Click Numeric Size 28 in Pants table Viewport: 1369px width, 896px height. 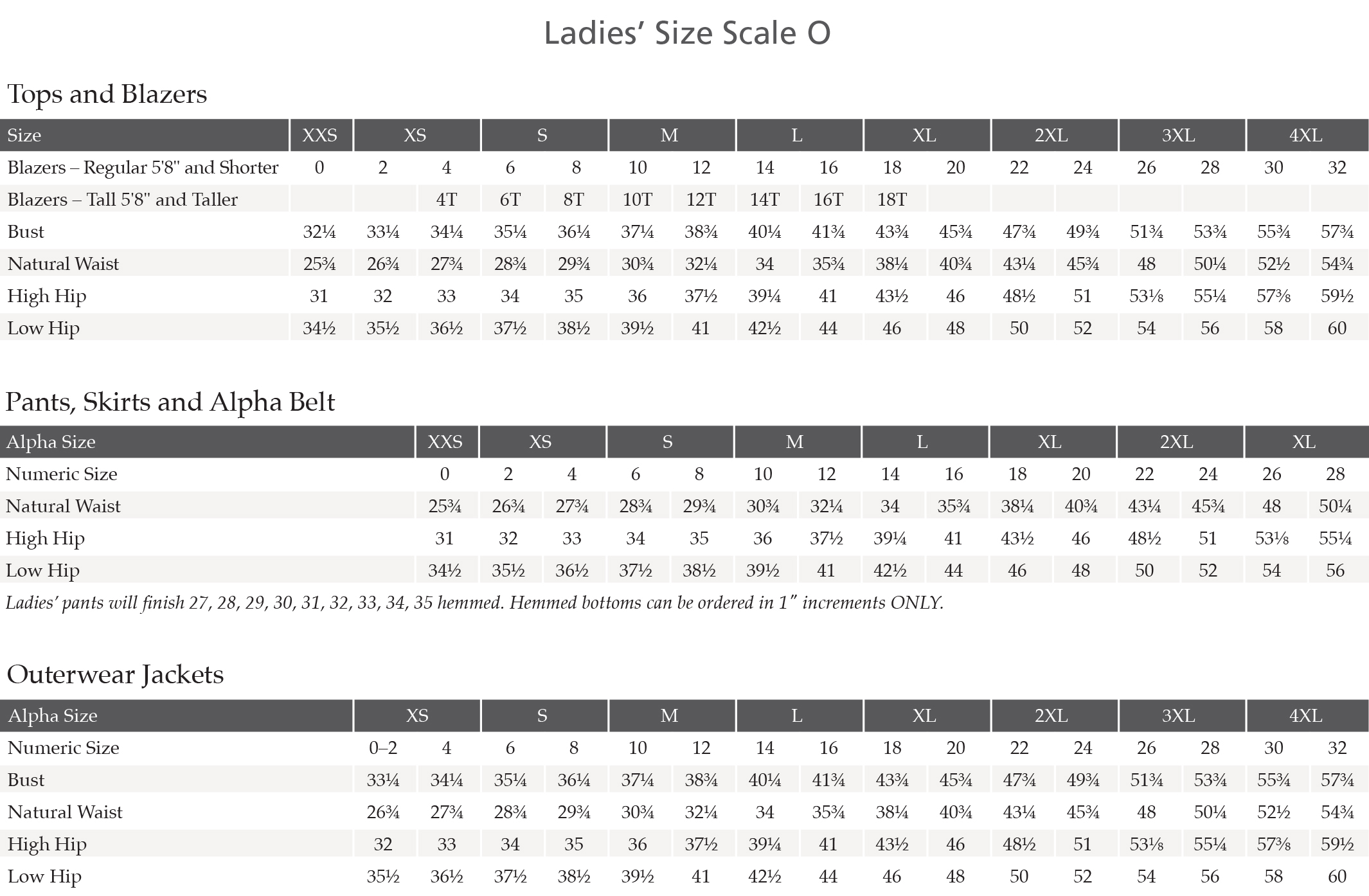[x=1335, y=474]
